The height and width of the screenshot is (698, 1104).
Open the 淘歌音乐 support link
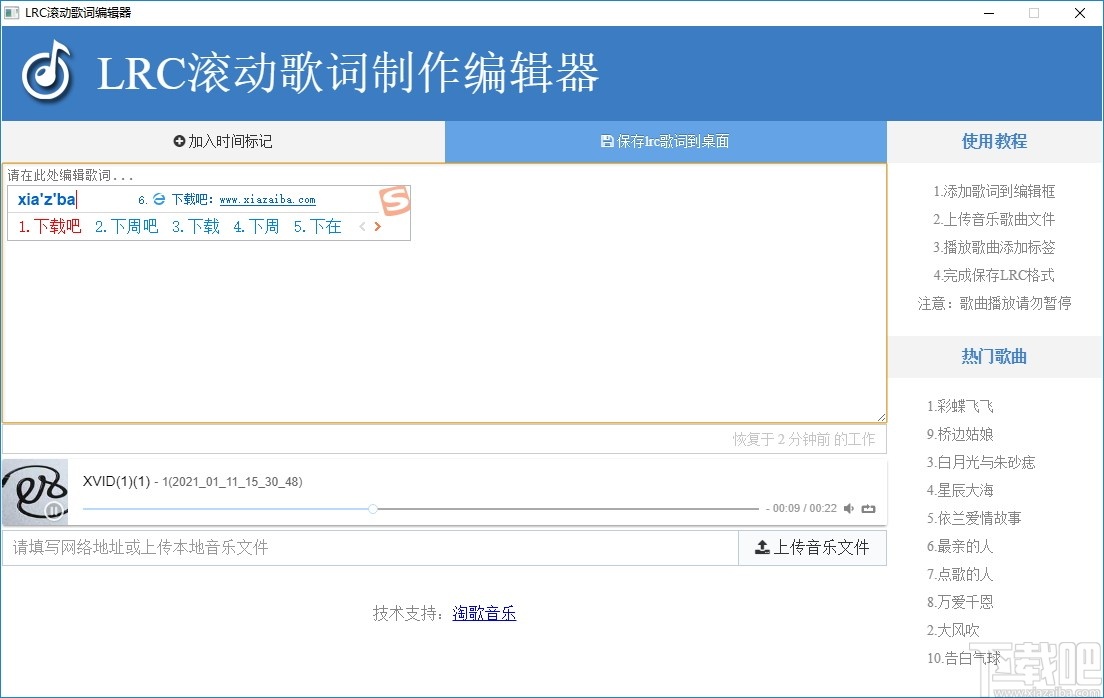click(x=484, y=612)
